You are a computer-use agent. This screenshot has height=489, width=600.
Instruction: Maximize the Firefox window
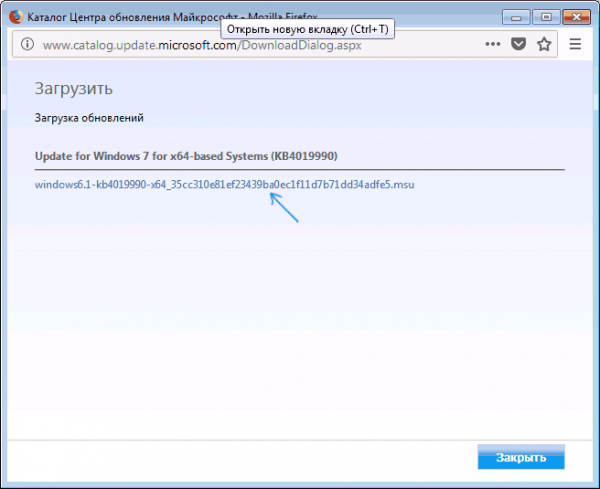coord(546,18)
